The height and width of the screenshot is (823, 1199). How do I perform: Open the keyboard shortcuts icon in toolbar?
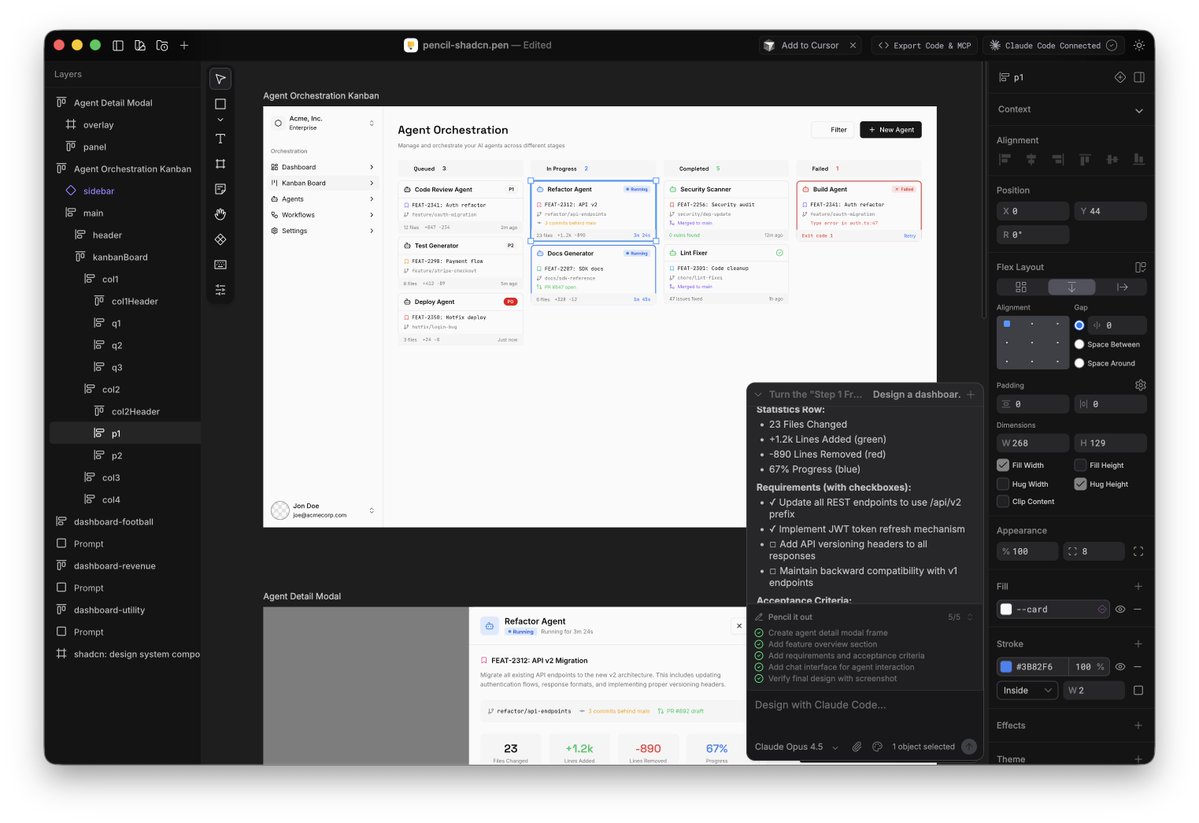[220, 265]
